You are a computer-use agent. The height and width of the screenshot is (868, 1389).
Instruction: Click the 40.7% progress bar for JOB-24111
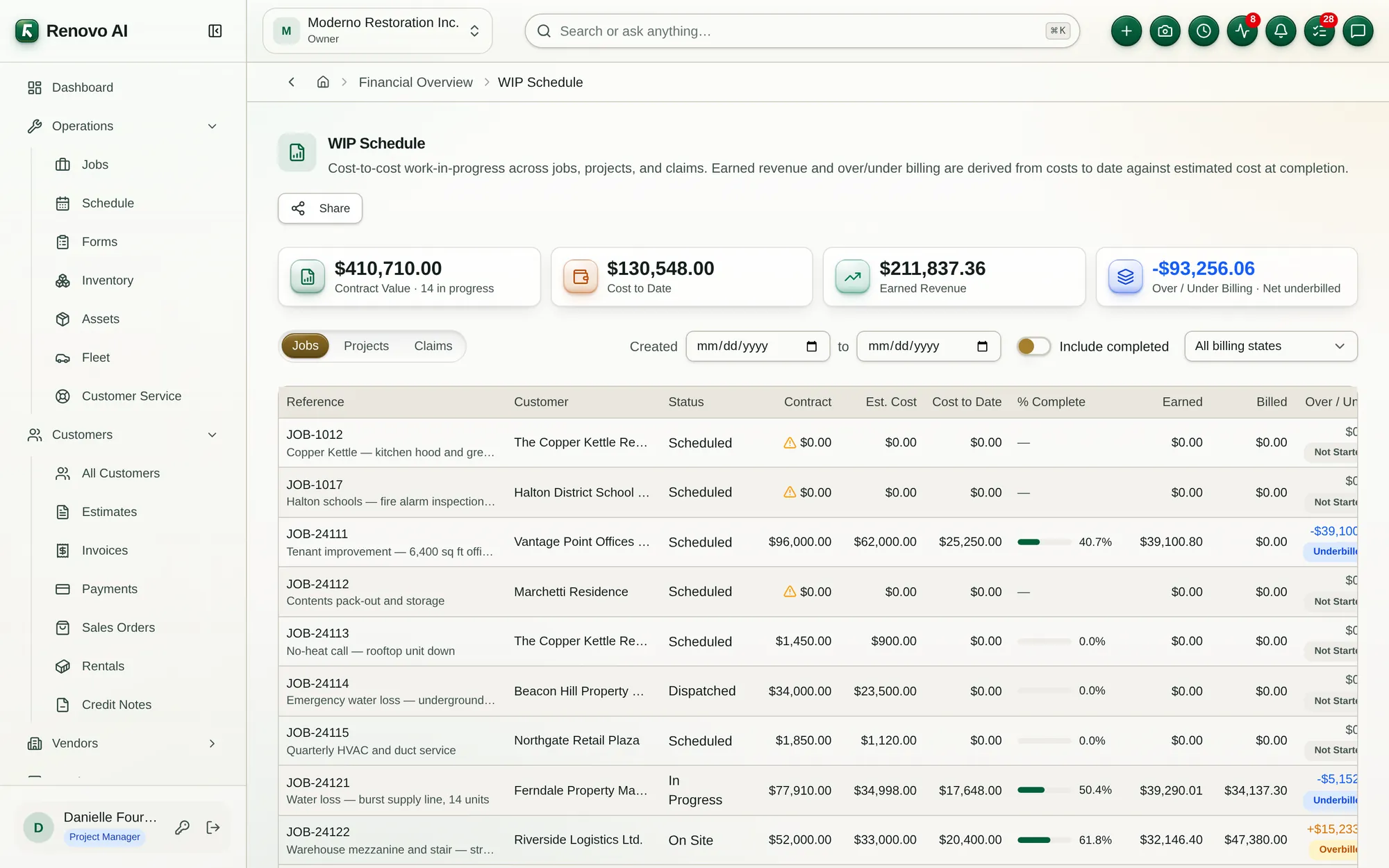1043,542
